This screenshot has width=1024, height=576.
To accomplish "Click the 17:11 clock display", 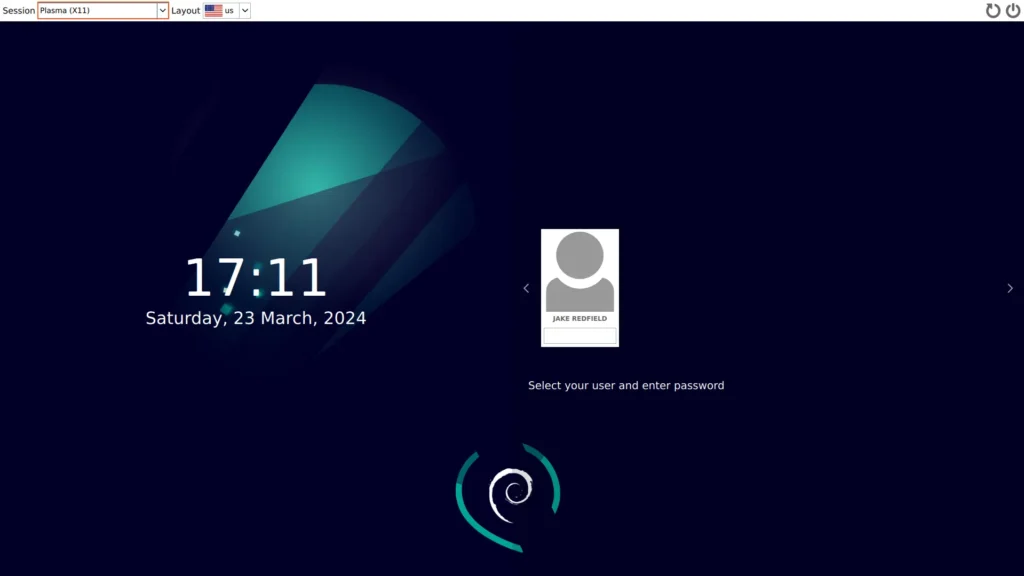I will click(256, 278).
